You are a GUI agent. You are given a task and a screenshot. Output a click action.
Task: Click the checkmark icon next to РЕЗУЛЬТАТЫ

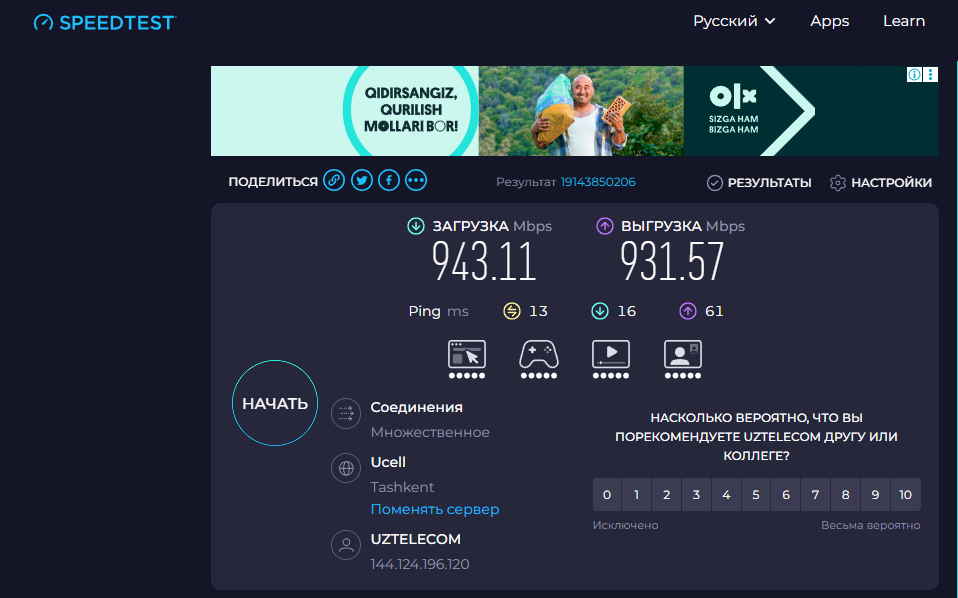715,183
